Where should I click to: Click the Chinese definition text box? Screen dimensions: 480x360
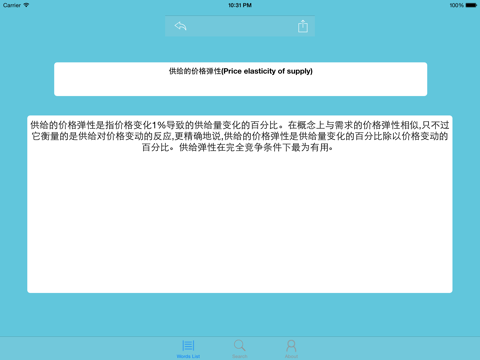240,204
